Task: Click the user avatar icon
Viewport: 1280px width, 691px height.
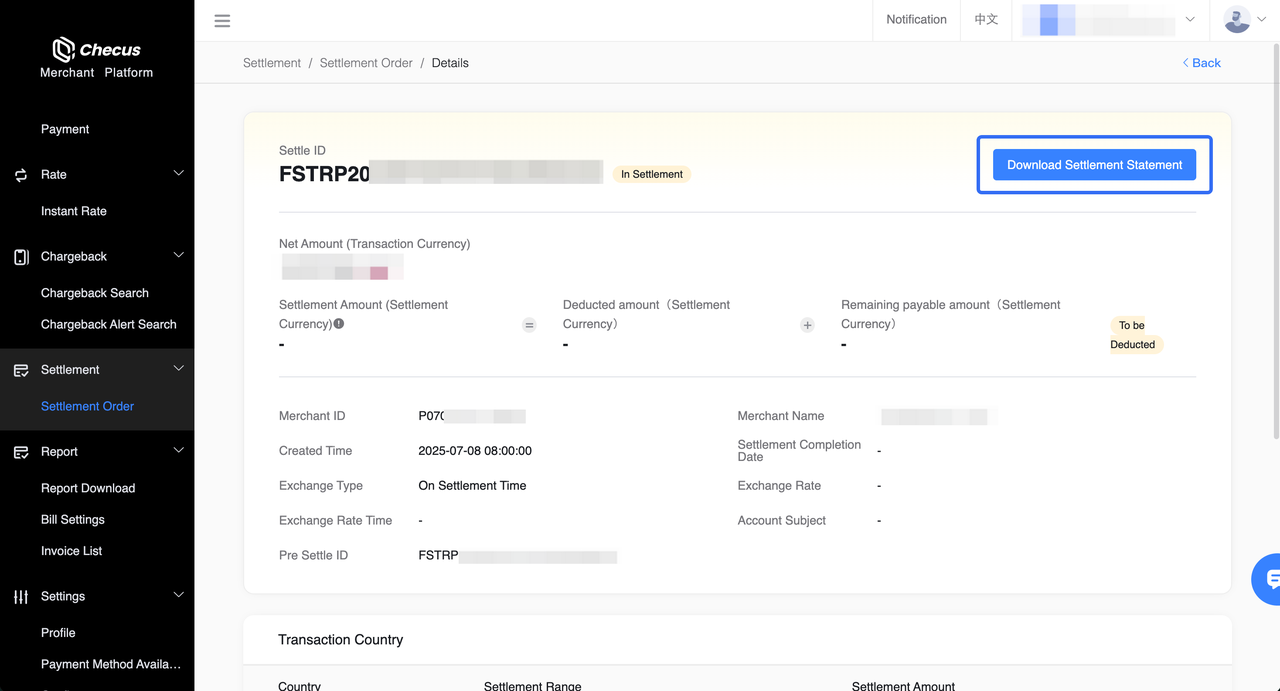Action: click(x=1237, y=20)
